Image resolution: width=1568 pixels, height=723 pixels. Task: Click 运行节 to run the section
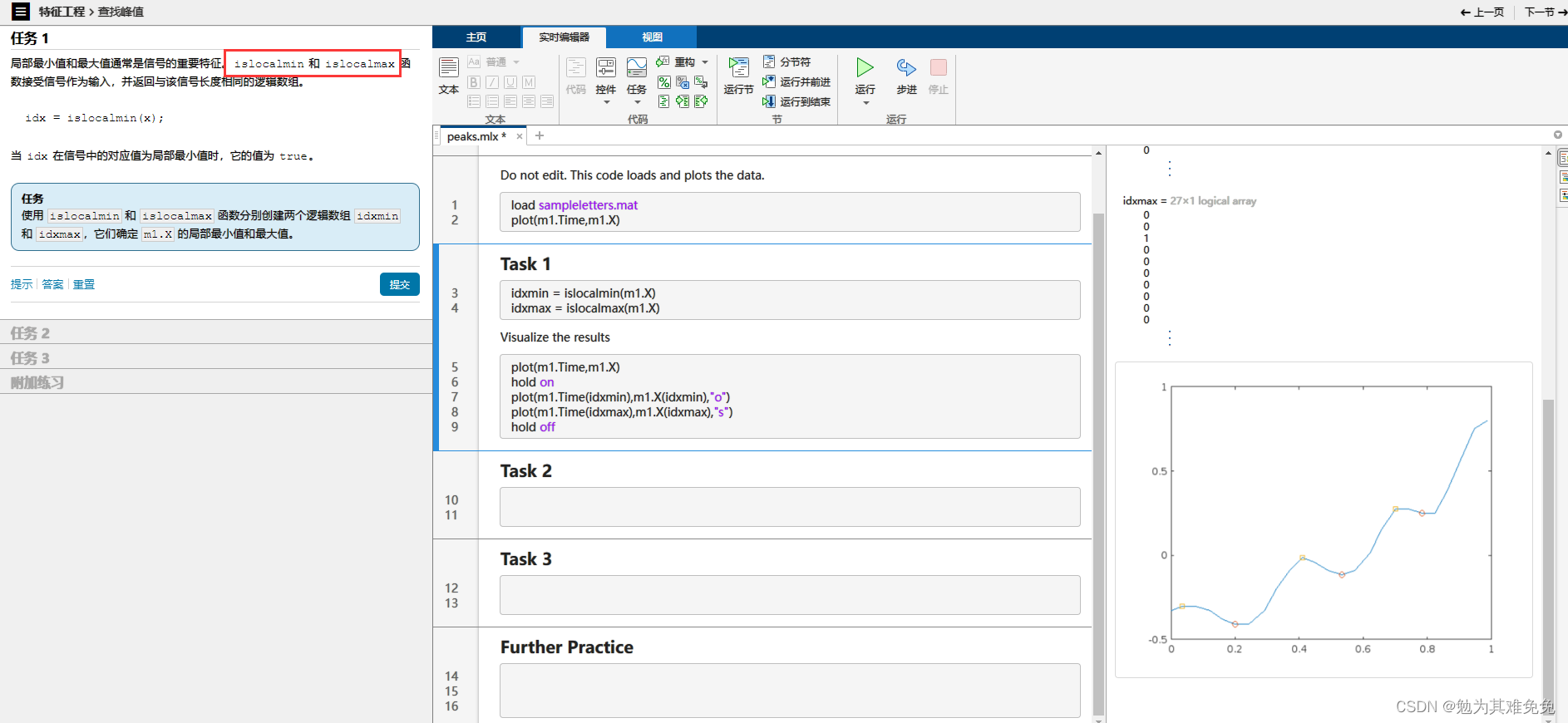[738, 76]
